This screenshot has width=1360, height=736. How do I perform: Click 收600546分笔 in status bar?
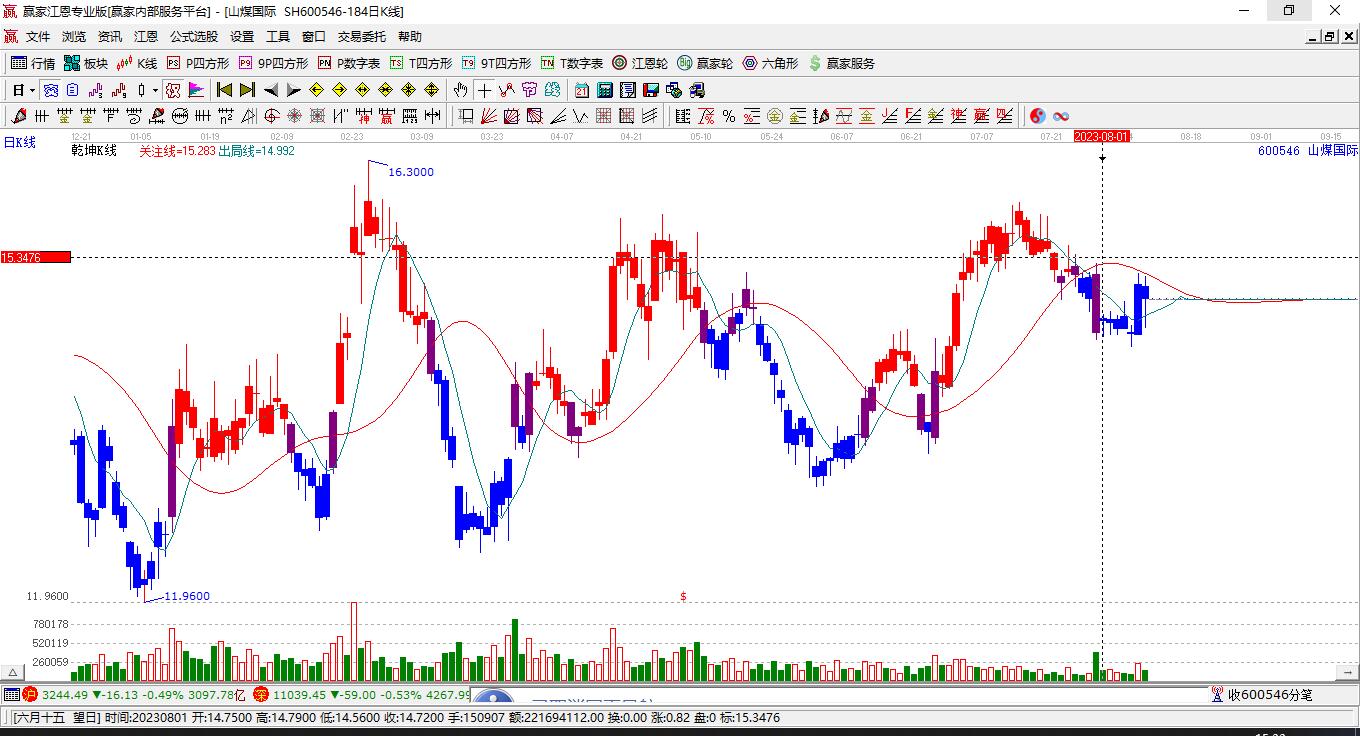(x=1262, y=694)
